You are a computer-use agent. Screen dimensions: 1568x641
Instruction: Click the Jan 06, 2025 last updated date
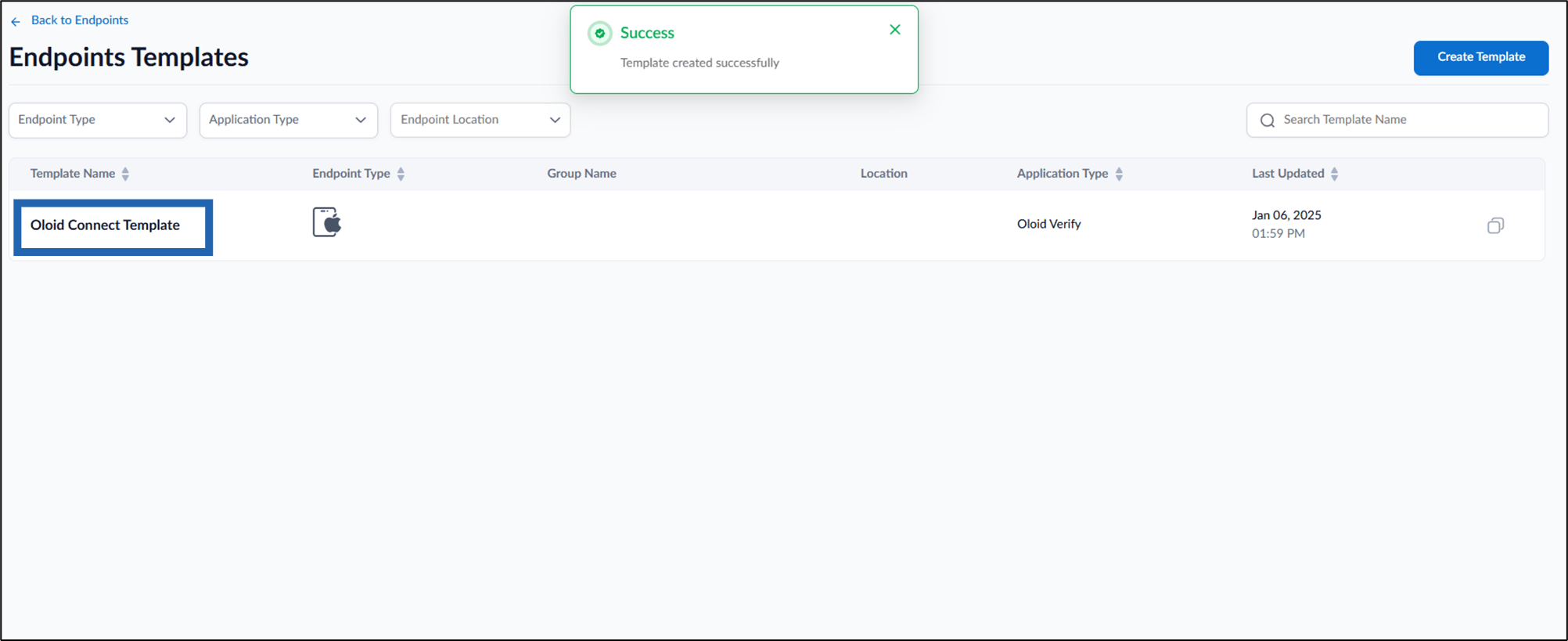coord(1286,215)
